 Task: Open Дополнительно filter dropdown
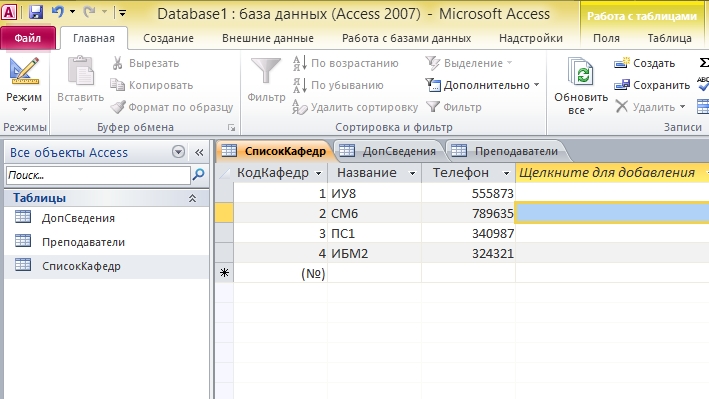pos(482,85)
